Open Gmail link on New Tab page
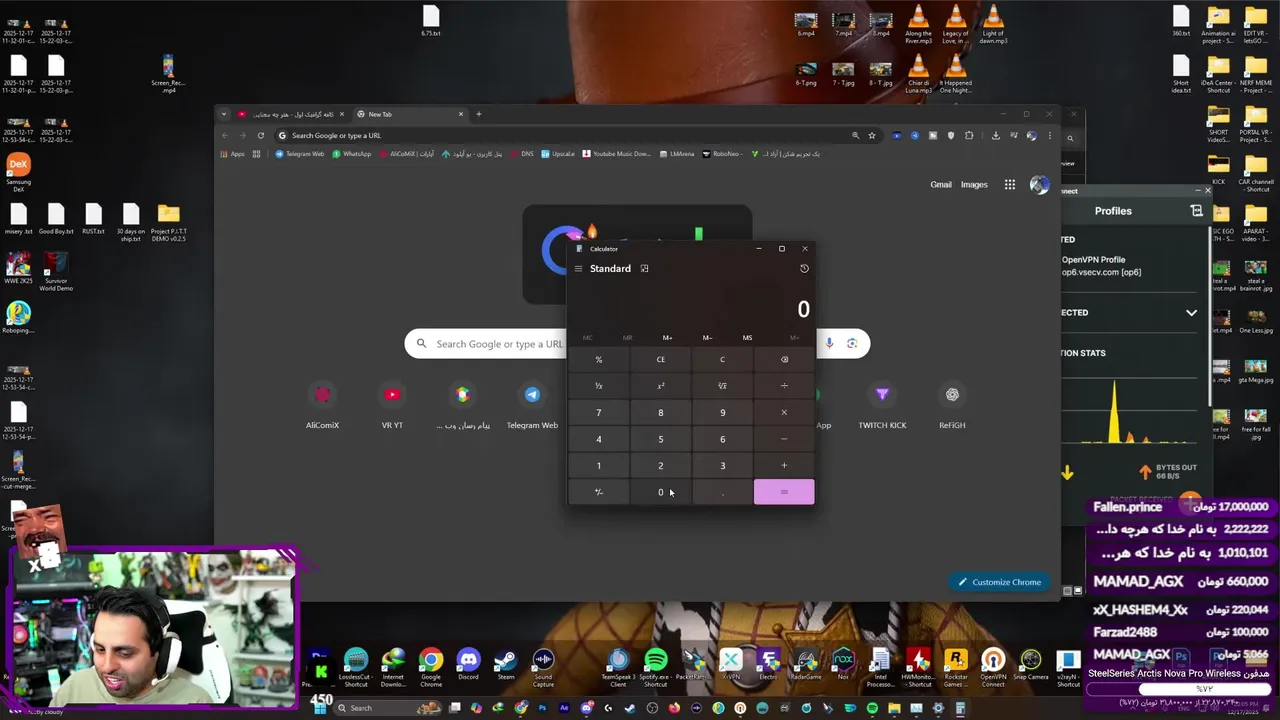1280x720 pixels. [941, 185]
